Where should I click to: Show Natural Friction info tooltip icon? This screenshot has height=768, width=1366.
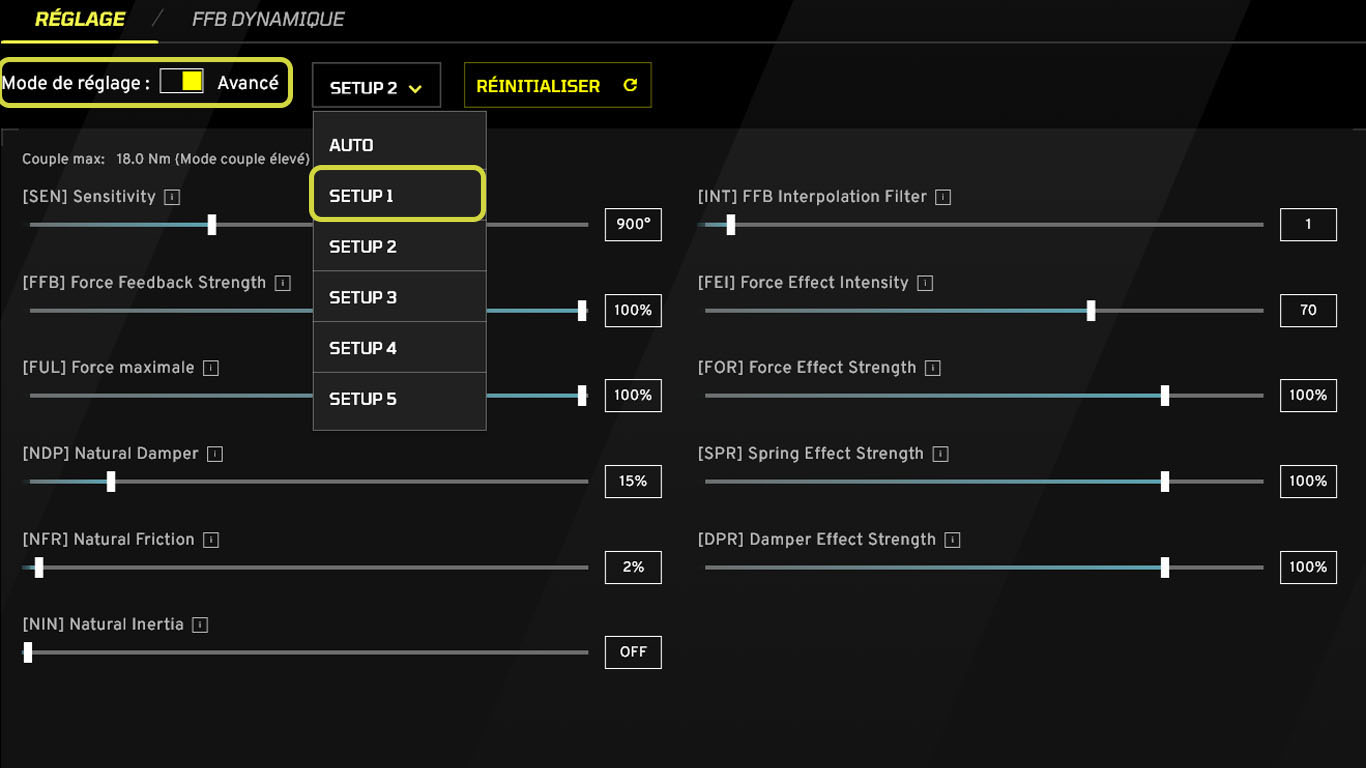click(x=211, y=540)
